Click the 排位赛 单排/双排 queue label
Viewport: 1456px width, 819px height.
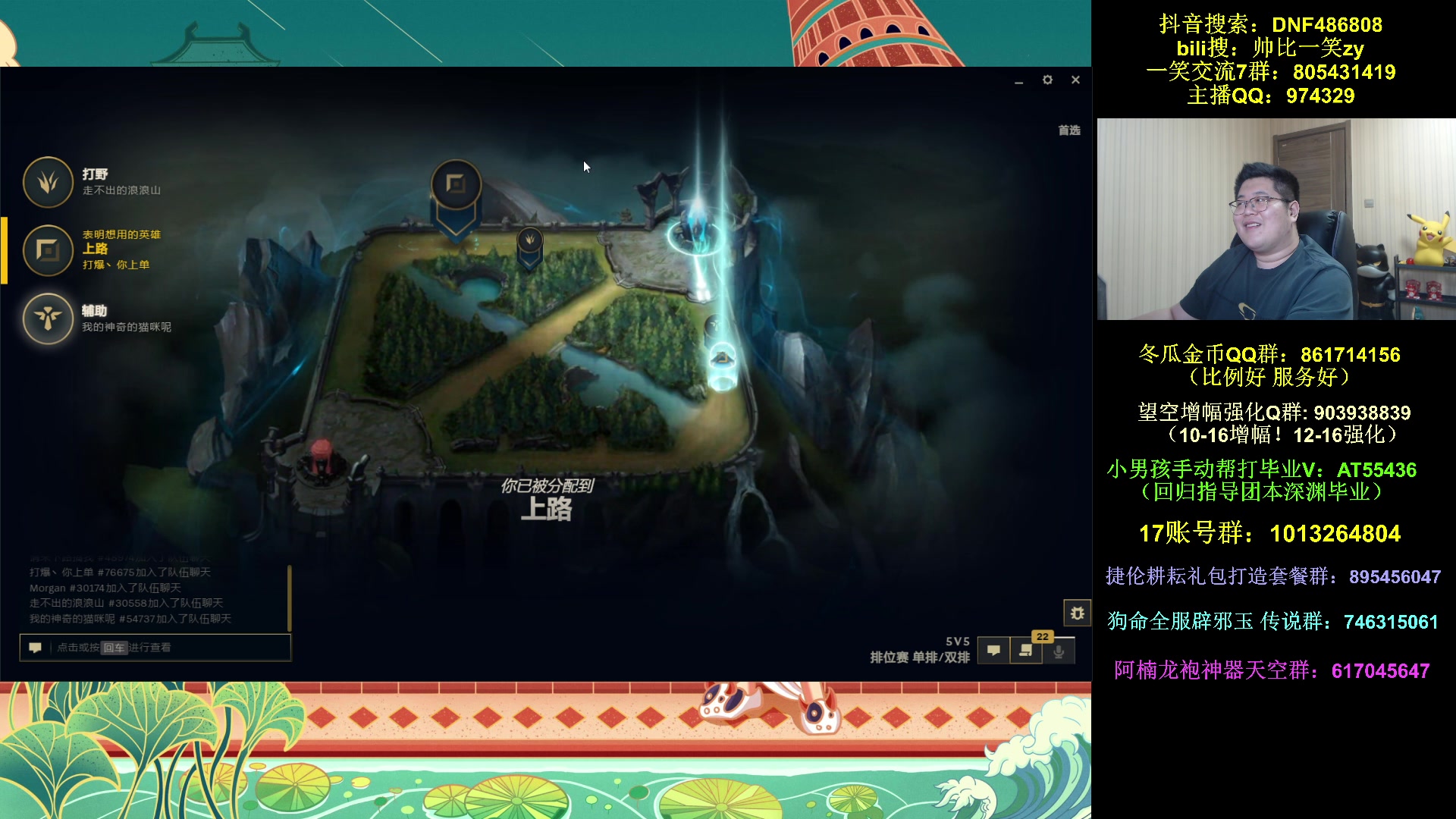(920, 657)
